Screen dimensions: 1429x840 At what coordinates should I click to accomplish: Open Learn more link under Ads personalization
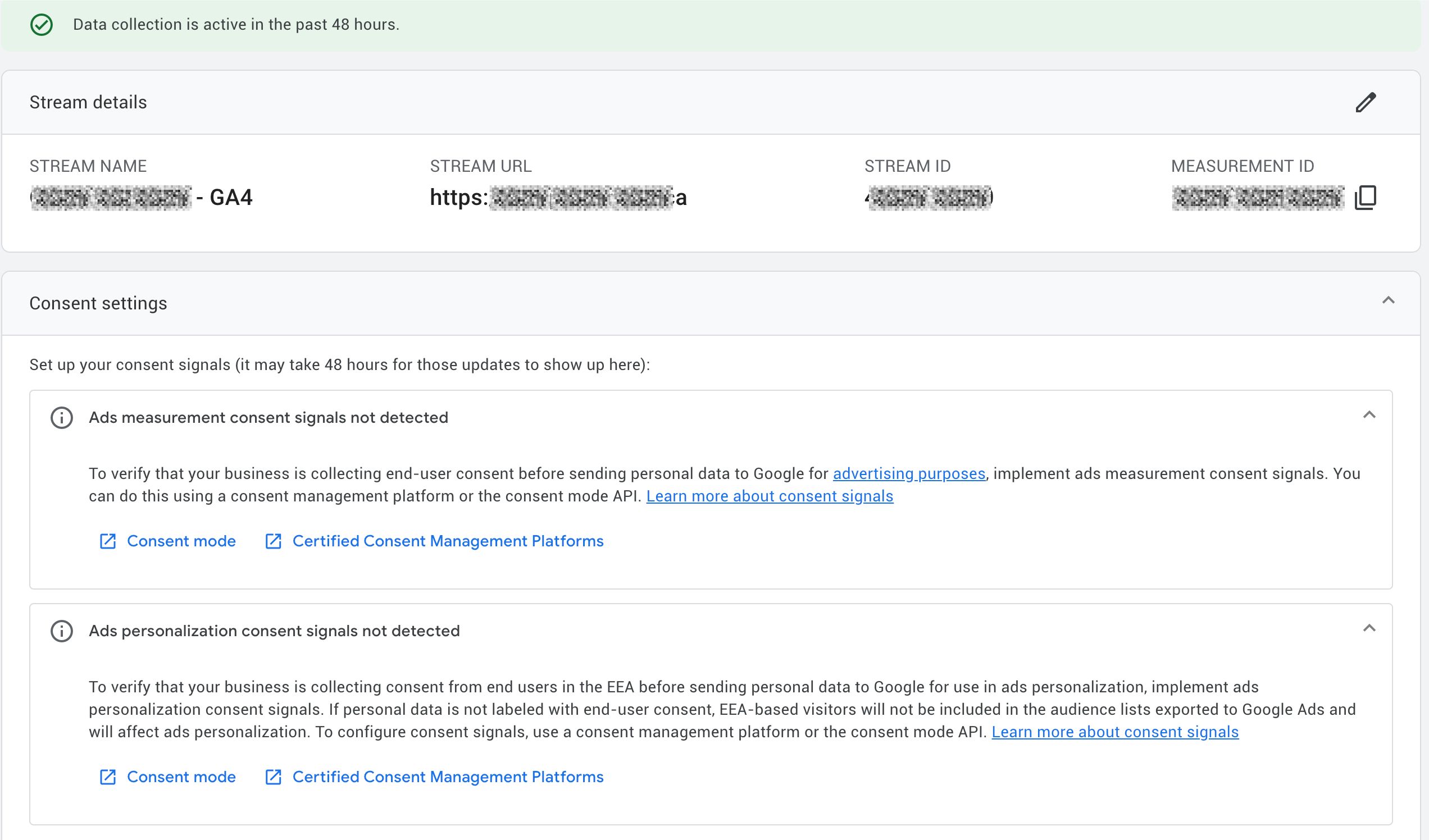coord(1115,732)
